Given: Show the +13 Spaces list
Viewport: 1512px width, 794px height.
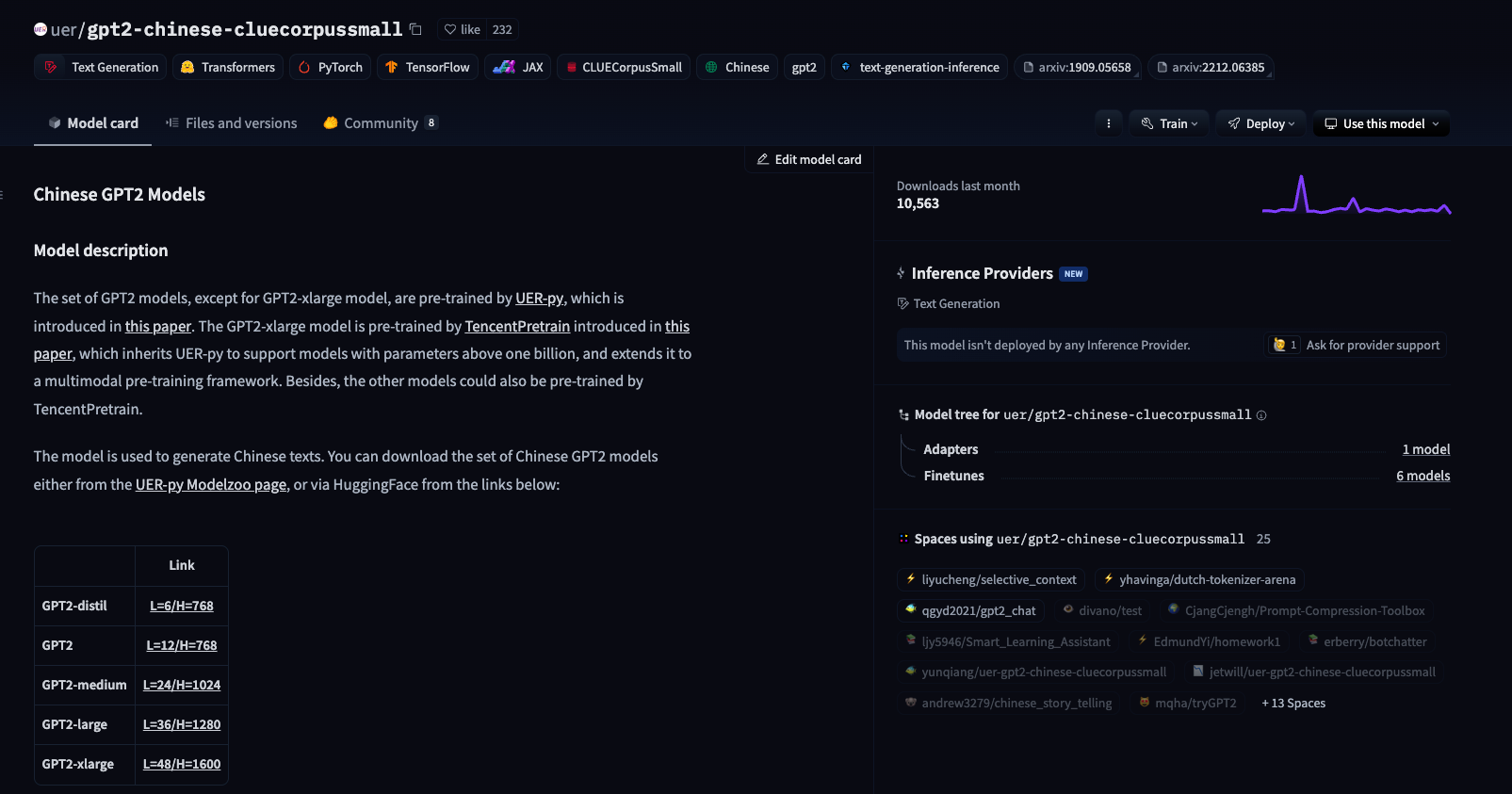Looking at the screenshot, I should tap(1293, 703).
